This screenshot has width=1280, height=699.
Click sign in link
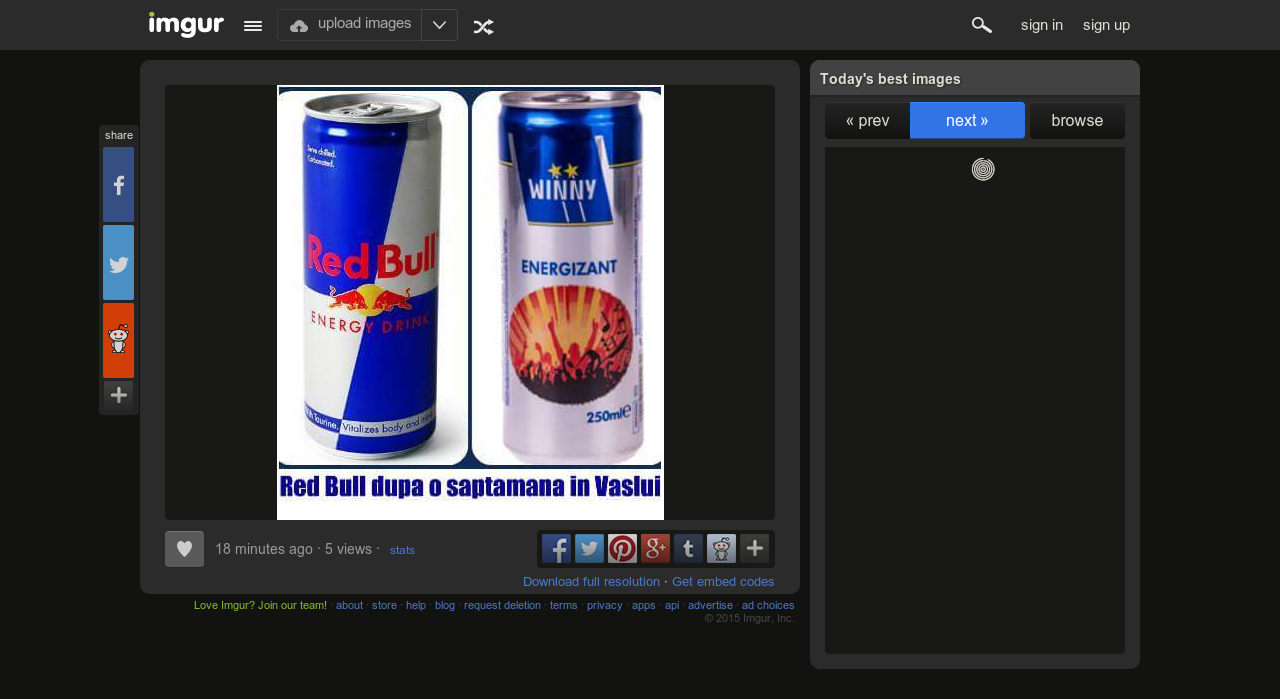[x=1042, y=25]
